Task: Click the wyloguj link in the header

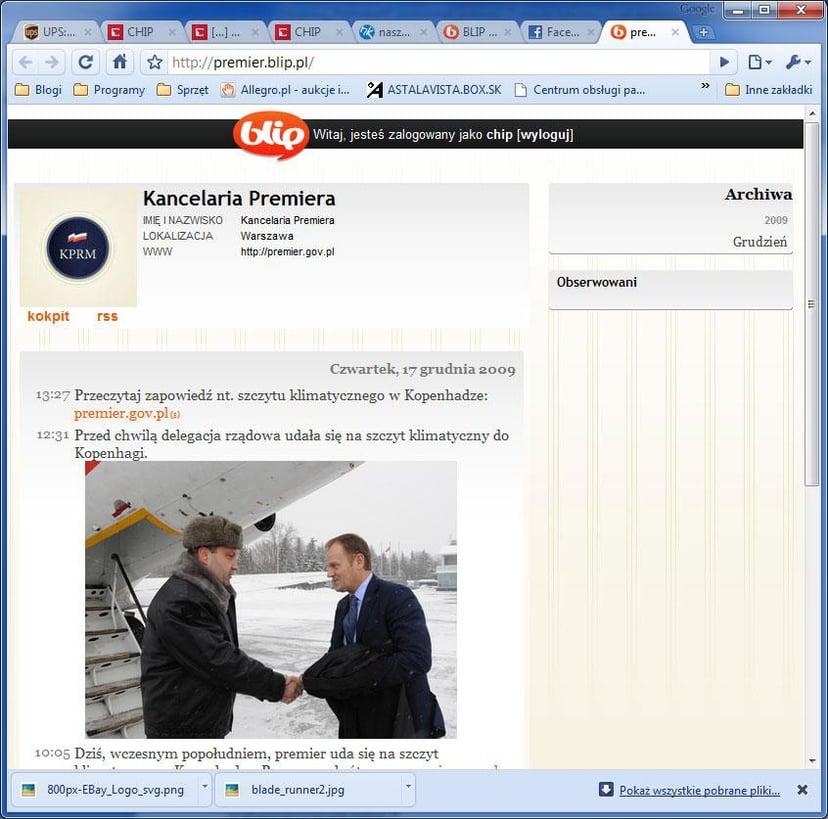Action: (546, 132)
